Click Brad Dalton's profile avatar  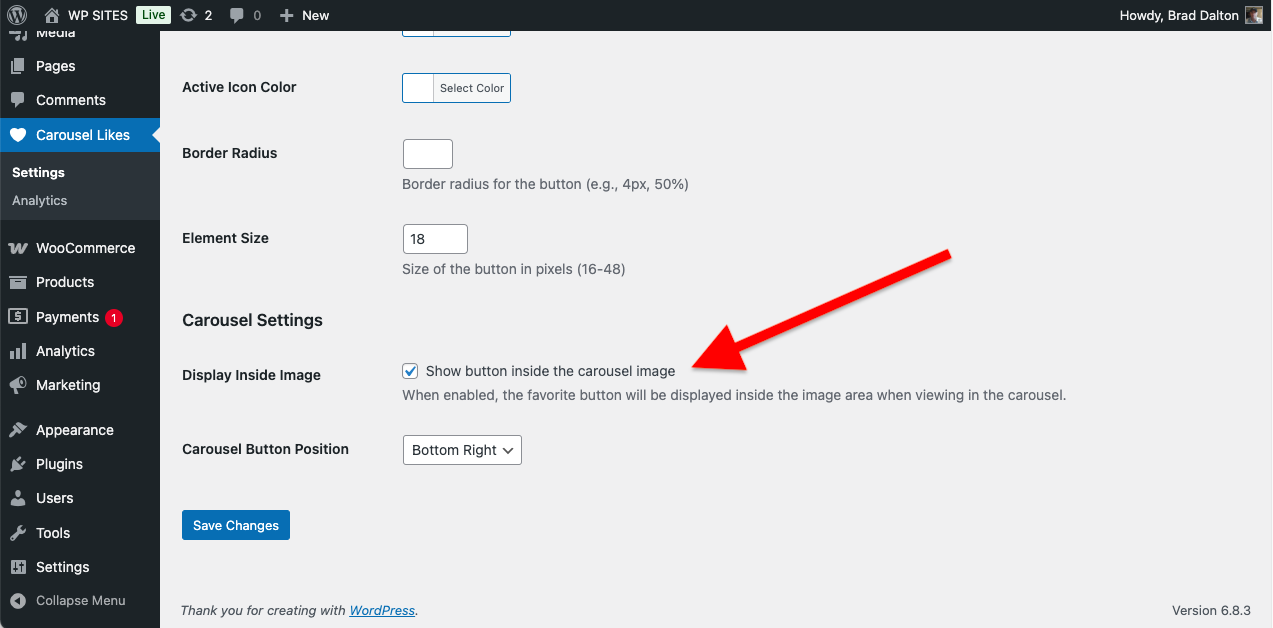1254,15
